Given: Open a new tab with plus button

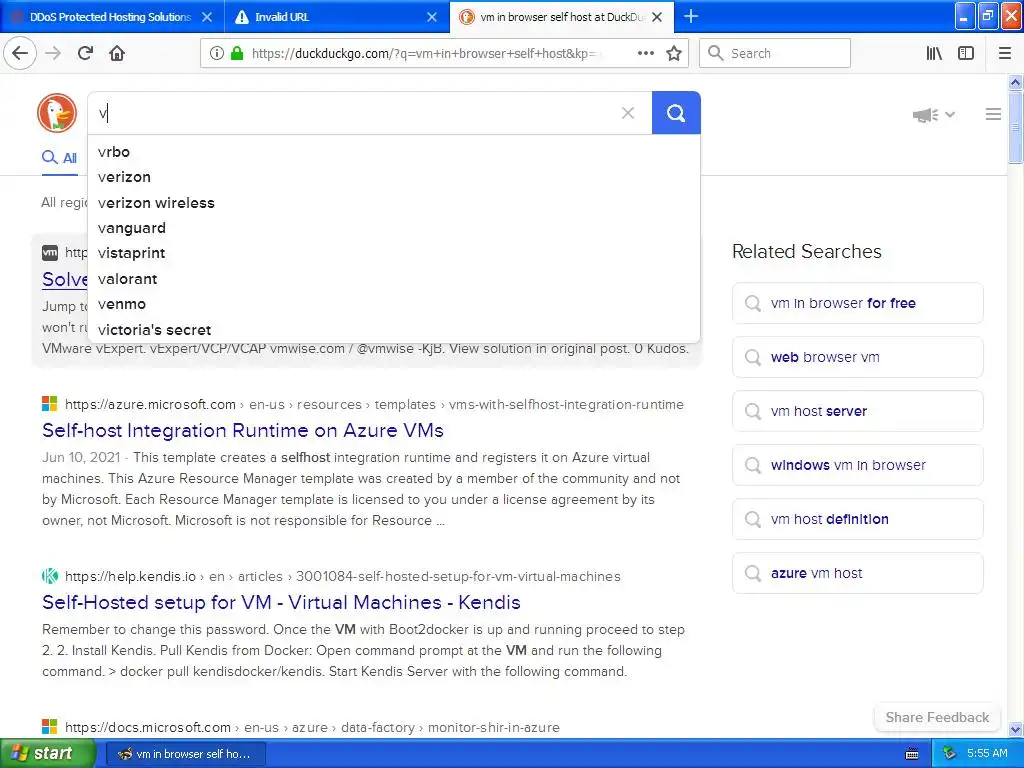Looking at the screenshot, I should 691,16.
